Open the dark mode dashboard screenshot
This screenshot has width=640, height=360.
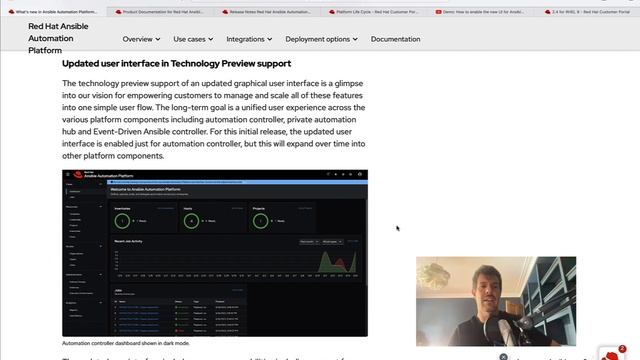[215, 253]
